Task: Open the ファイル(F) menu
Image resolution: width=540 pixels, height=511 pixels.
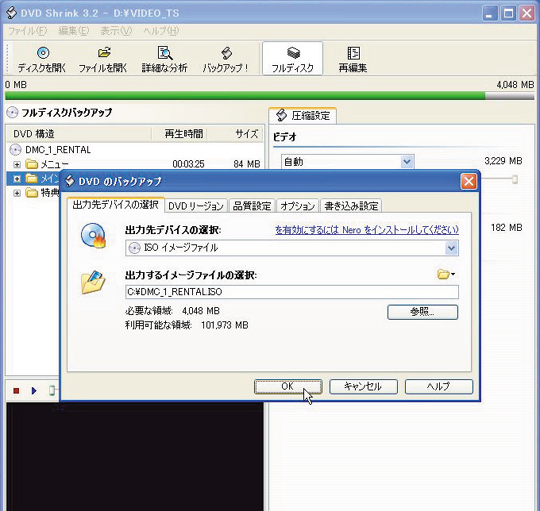Action: 27,31
